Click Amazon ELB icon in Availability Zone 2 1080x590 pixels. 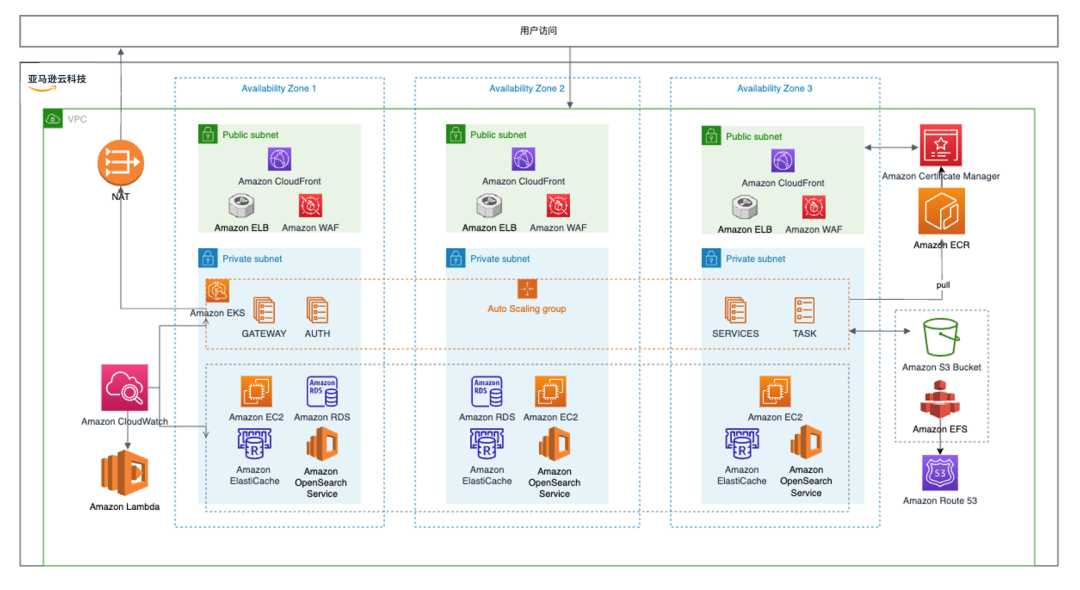pos(489,205)
